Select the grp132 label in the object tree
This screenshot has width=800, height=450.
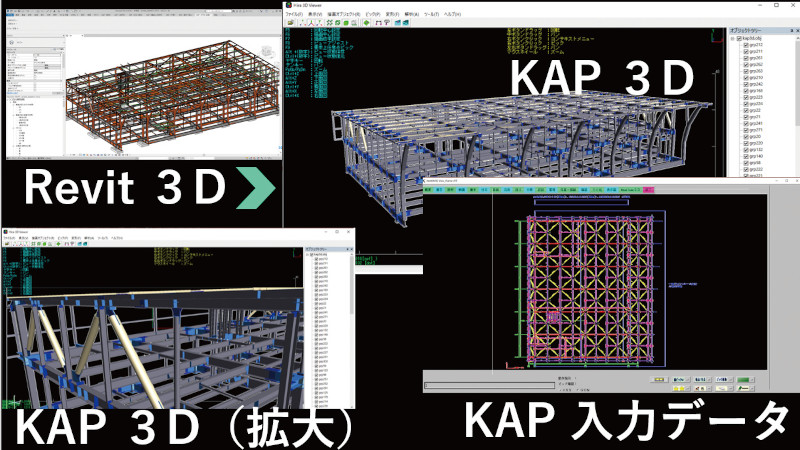click(756, 150)
